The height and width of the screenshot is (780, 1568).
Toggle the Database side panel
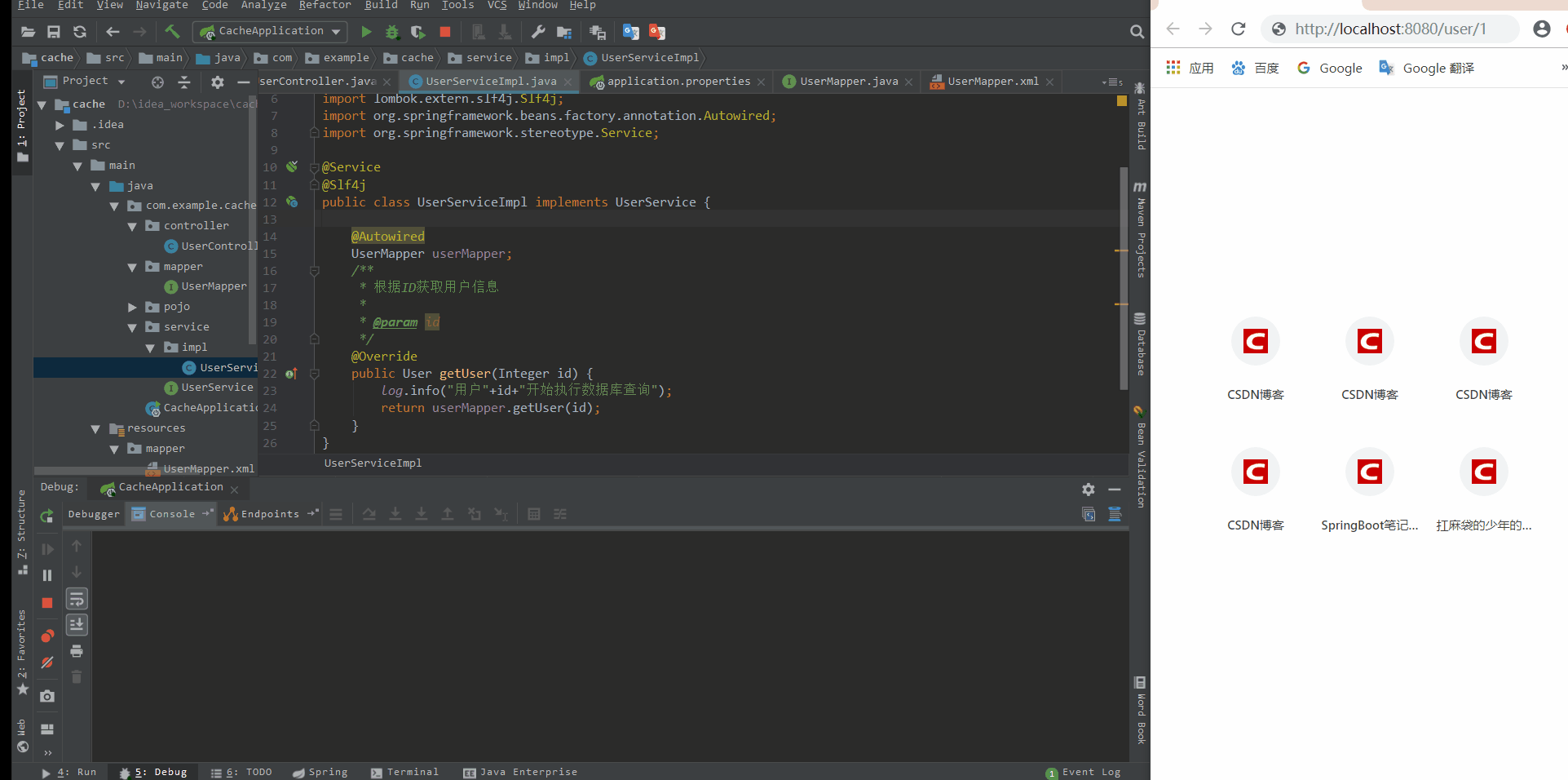[1140, 344]
